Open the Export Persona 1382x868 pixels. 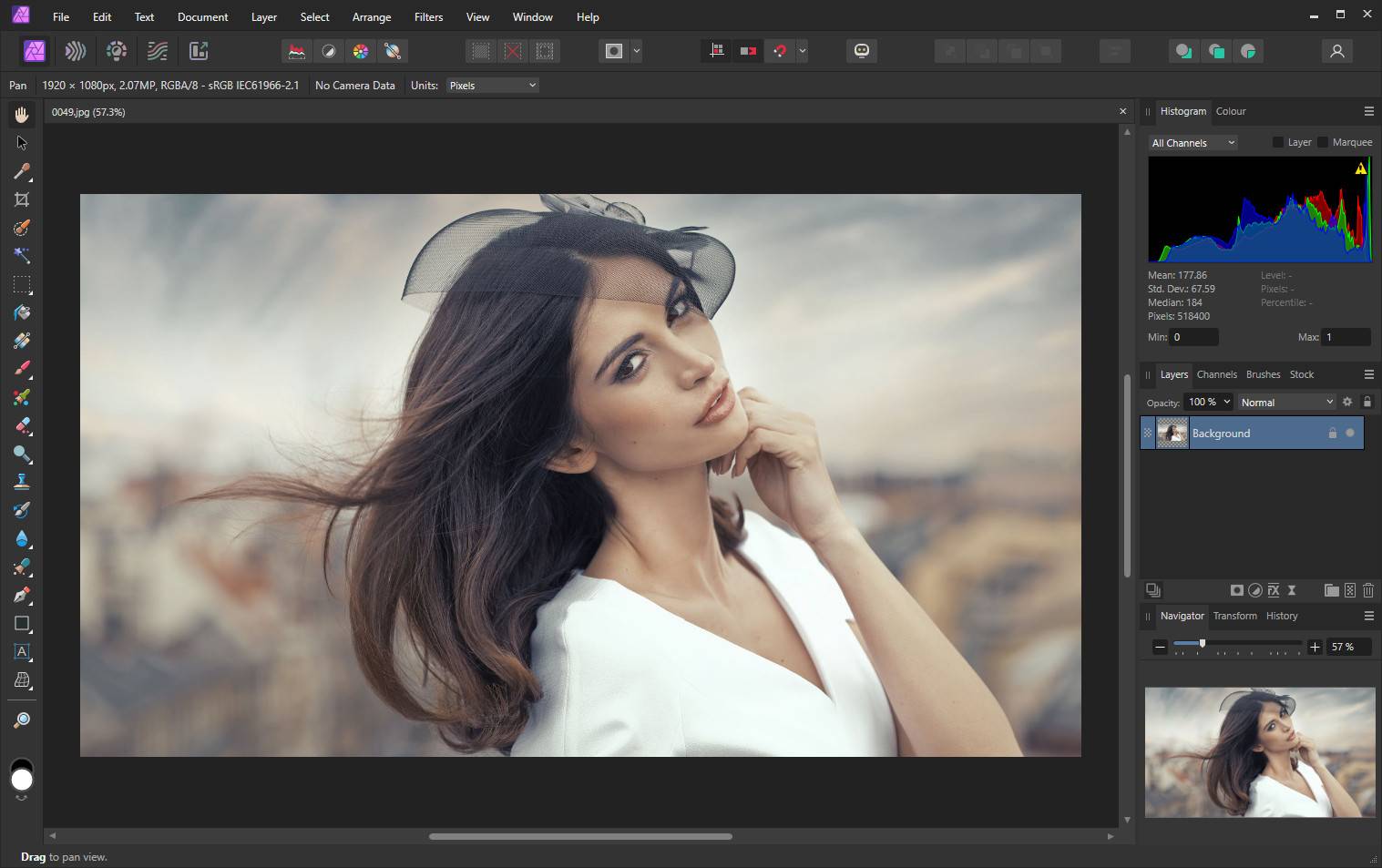(x=199, y=51)
